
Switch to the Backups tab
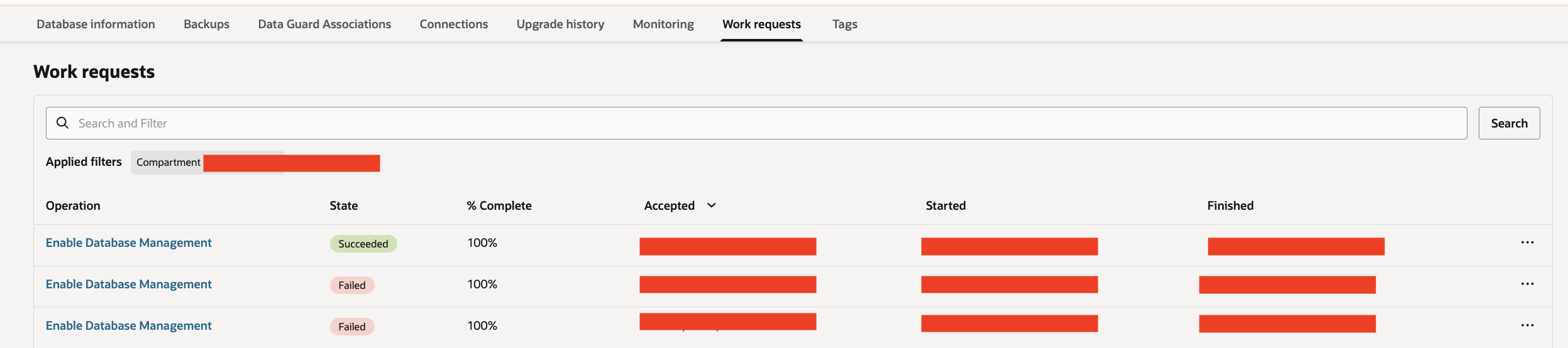point(206,24)
